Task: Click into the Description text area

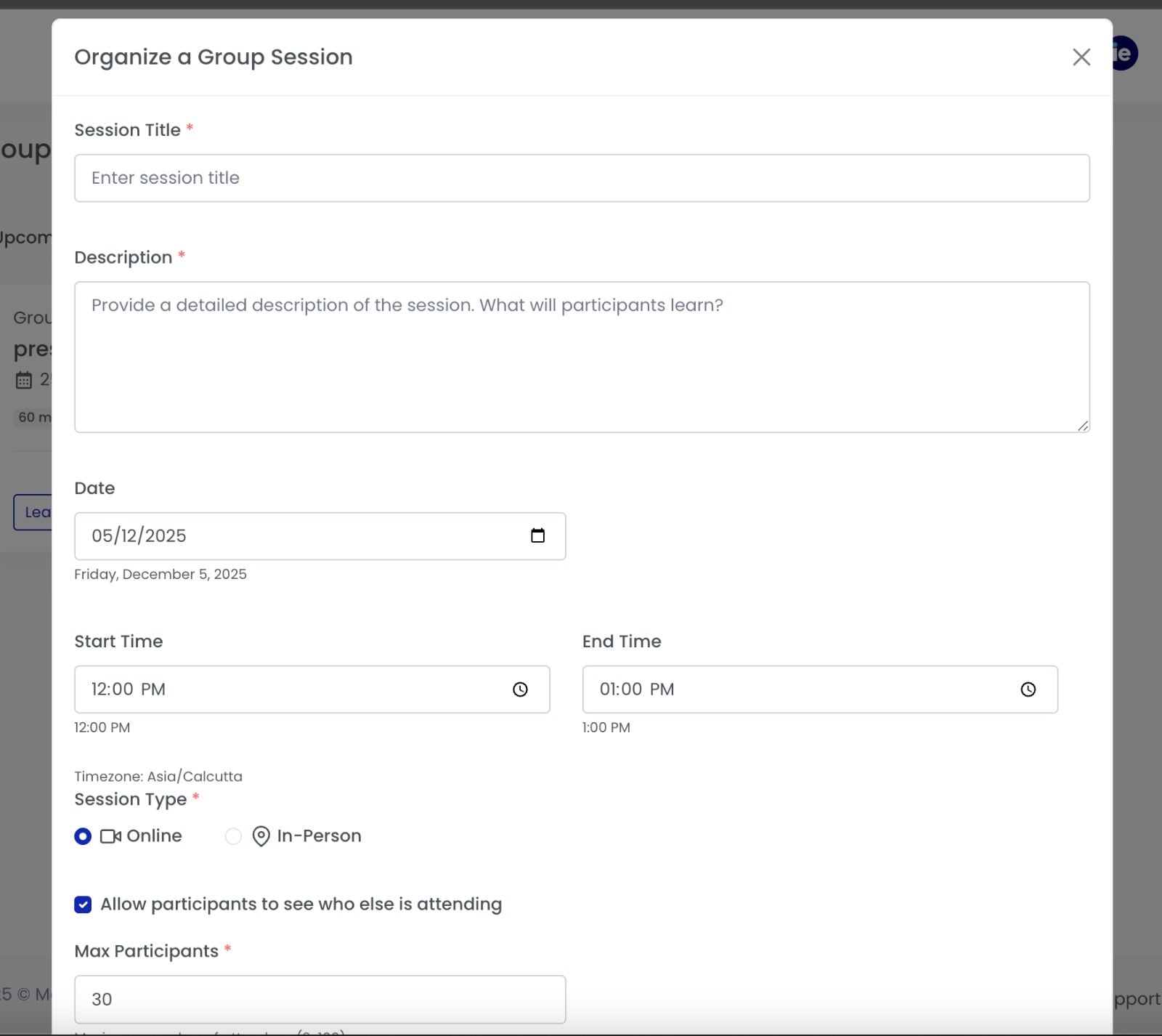Action: pos(581,357)
